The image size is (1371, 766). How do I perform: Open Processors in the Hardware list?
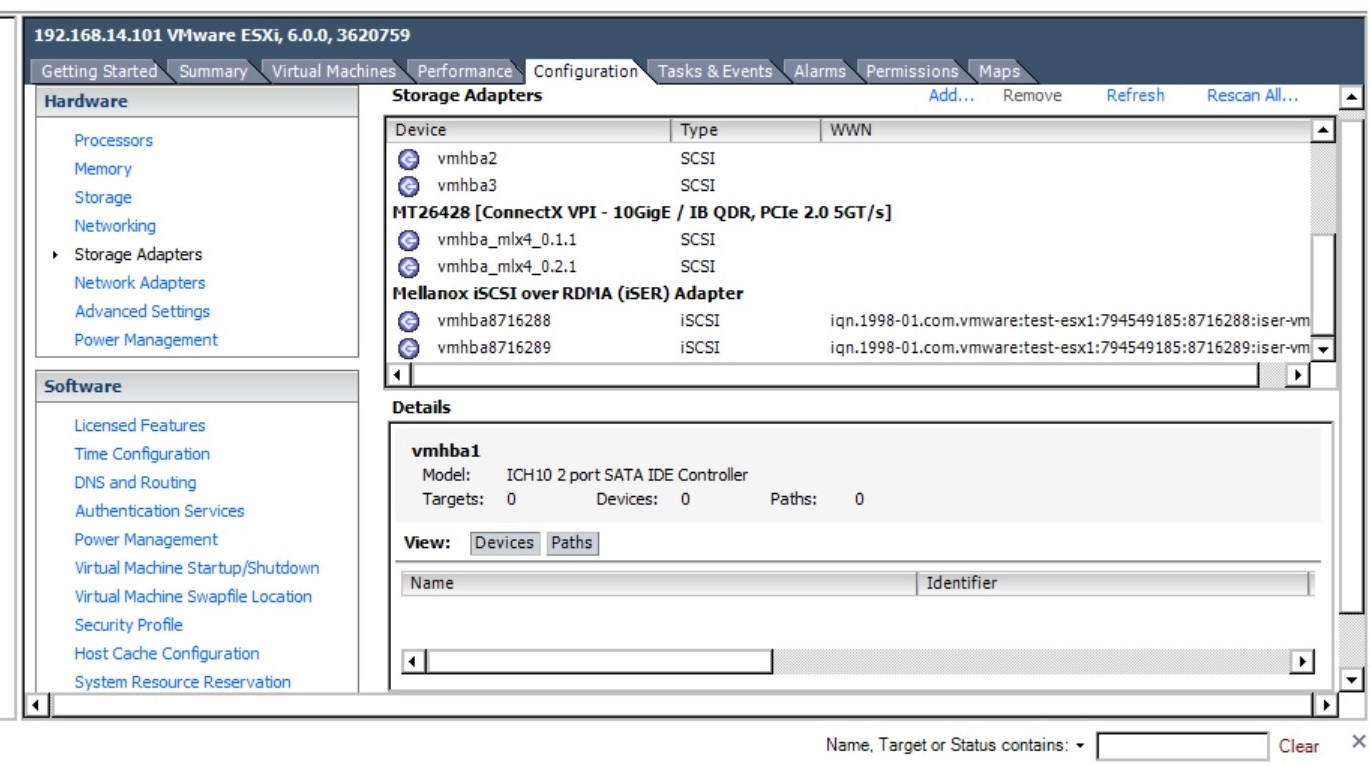click(x=114, y=141)
